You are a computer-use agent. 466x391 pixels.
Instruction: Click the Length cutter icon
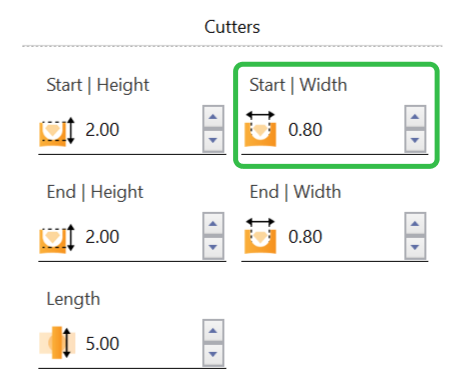(57, 343)
